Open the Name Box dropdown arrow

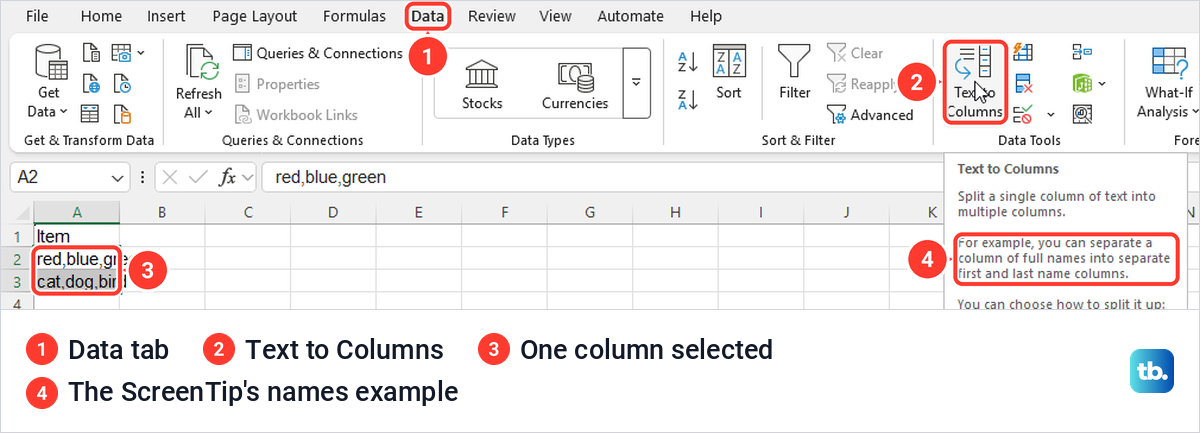pyautogui.click(x=117, y=178)
